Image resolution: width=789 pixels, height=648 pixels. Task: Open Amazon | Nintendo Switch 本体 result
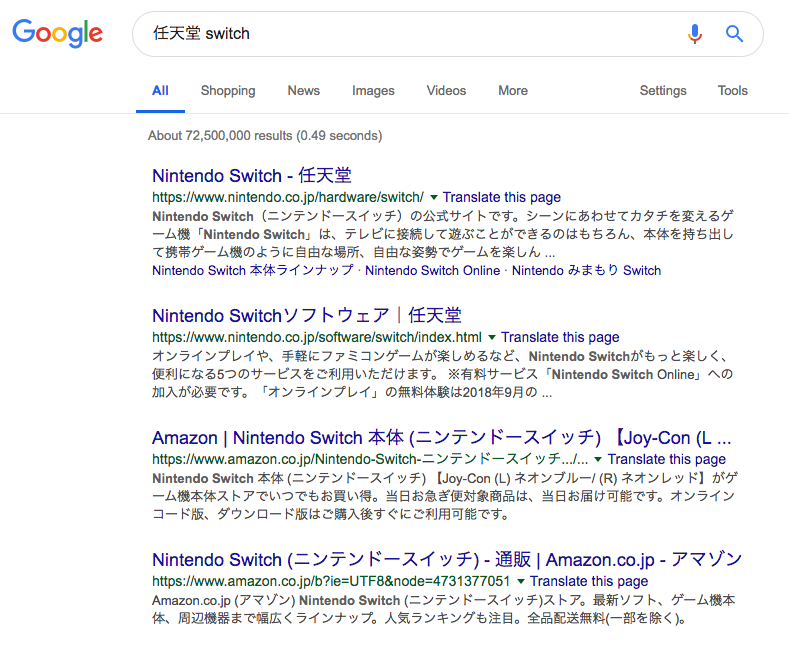coord(441,438)
